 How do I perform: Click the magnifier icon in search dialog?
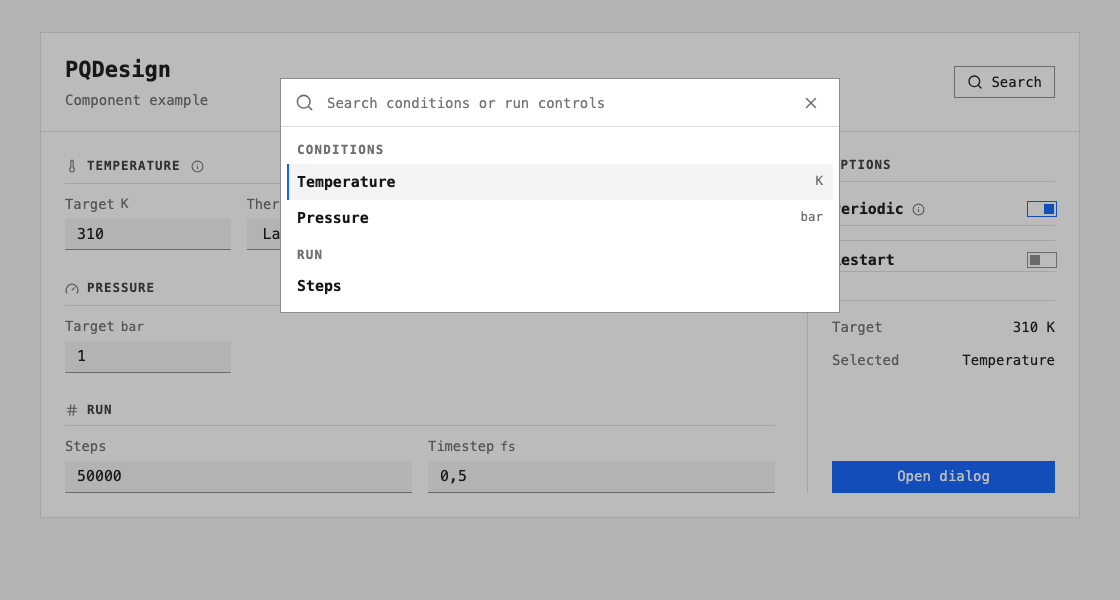tap(304, 103)
